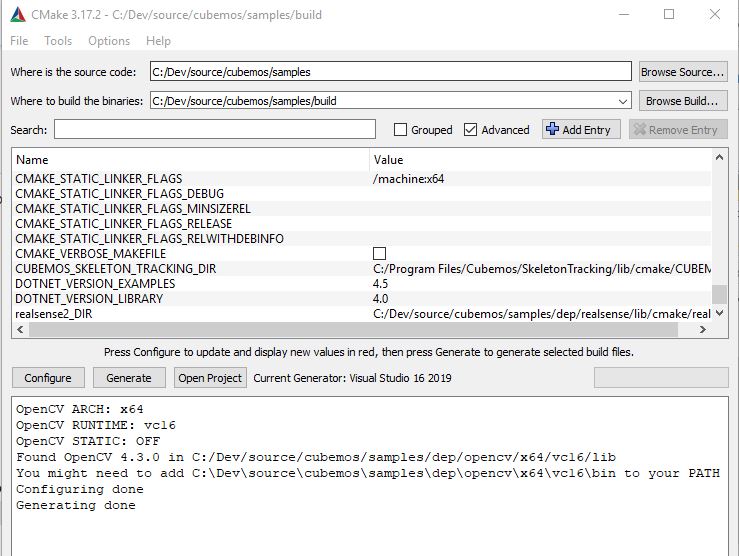Click the blue plus Add Entry icon
Viewport: 739px width, 556px height.
point(552,130)
